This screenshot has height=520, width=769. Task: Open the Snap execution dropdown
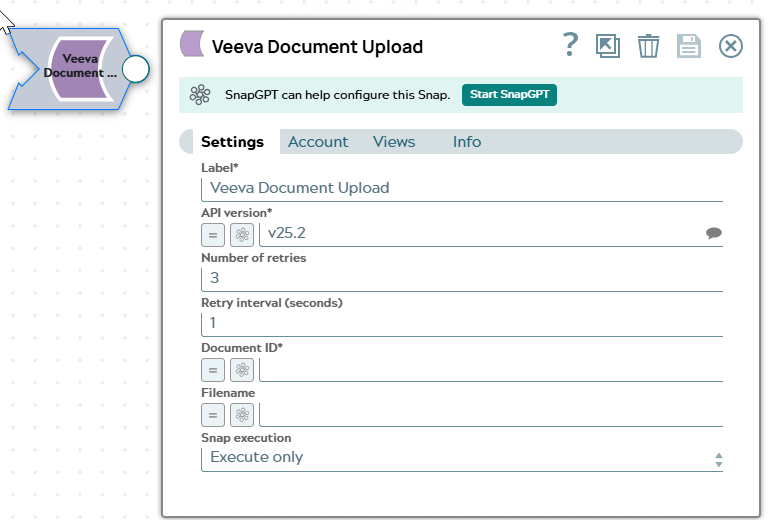pos(462,459)
